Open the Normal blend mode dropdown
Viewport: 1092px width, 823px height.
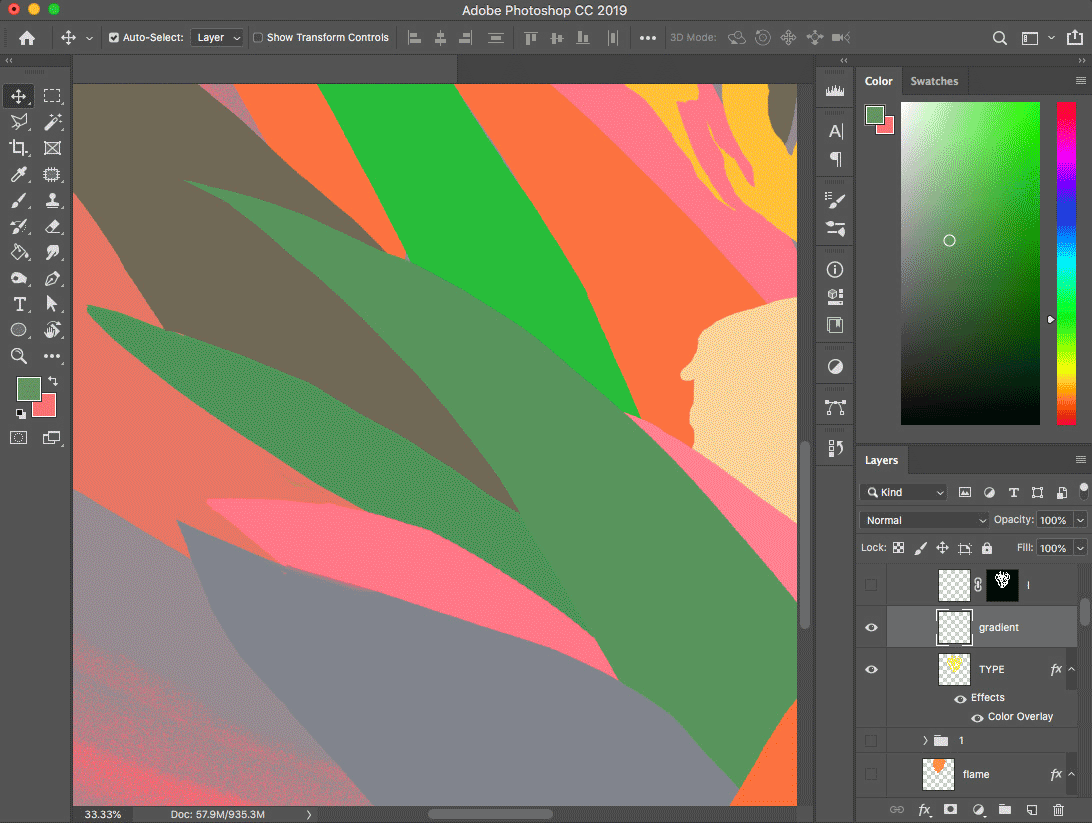click(x=924, y=520)
